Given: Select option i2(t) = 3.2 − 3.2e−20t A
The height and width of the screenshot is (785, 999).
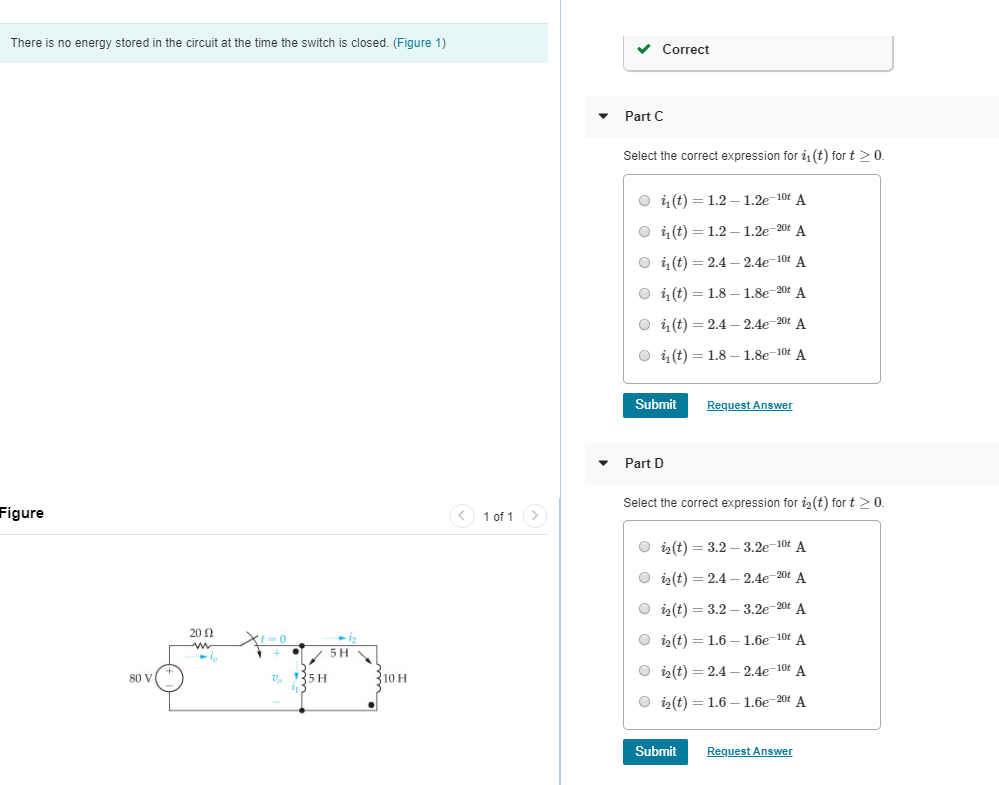Looking at the screenshot, I should tap(645, 609).
